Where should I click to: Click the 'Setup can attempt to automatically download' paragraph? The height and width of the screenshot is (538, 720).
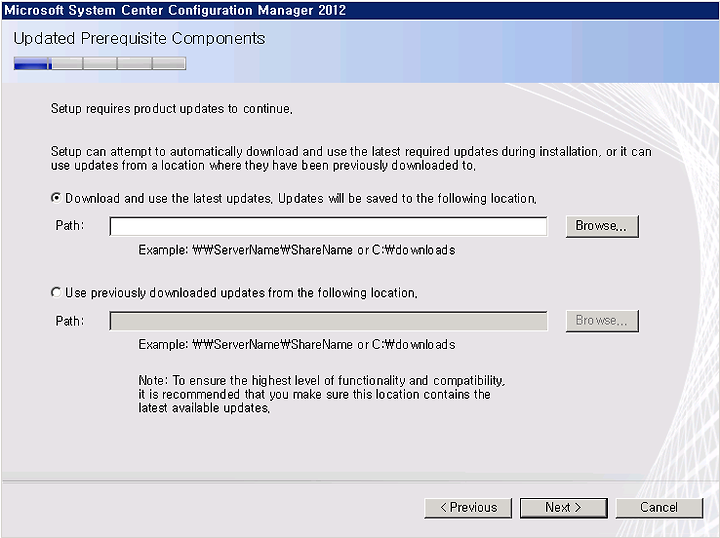351,158
